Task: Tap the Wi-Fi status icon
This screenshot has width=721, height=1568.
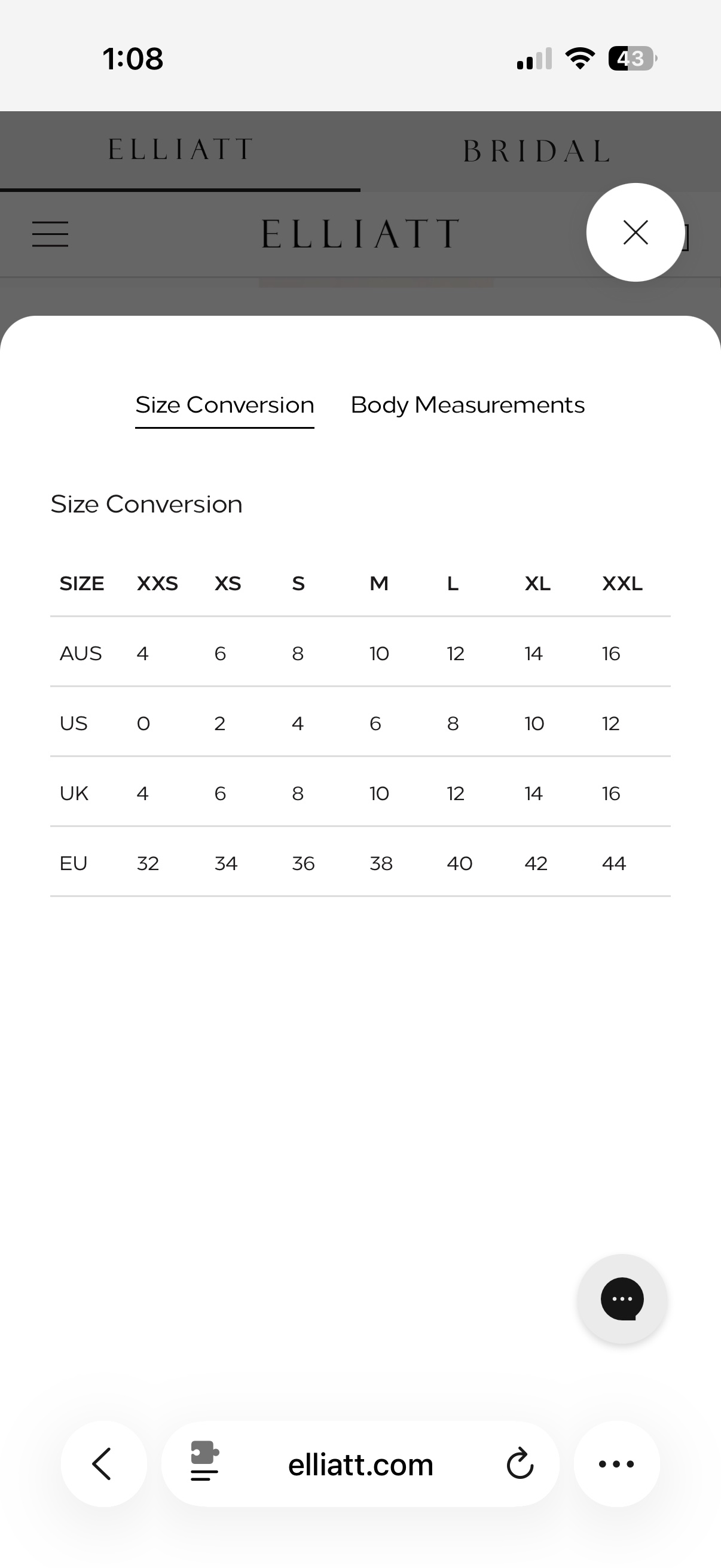Action: [x=581, y=59]
